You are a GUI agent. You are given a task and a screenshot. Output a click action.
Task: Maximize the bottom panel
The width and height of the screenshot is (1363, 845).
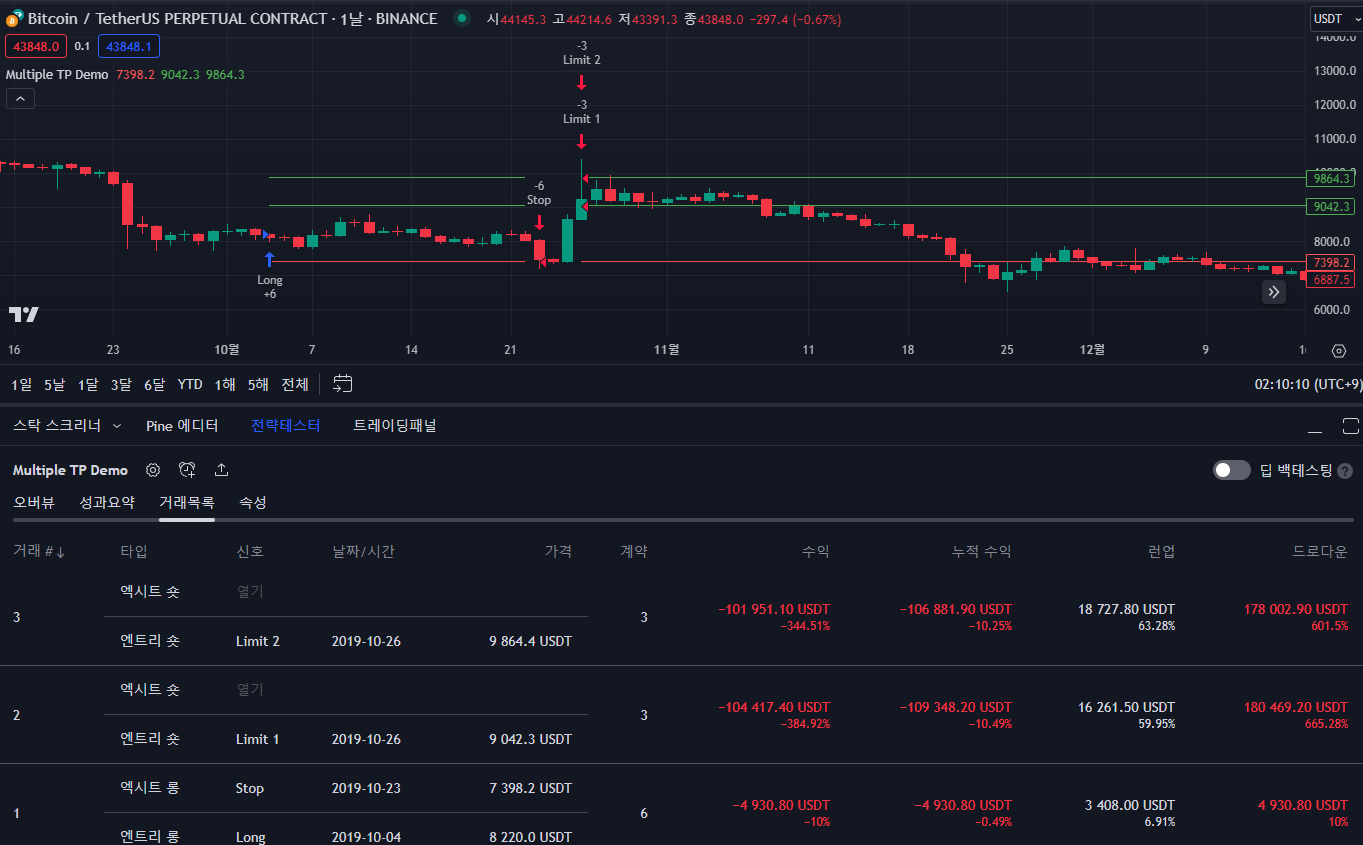[x=1350, y=426]
